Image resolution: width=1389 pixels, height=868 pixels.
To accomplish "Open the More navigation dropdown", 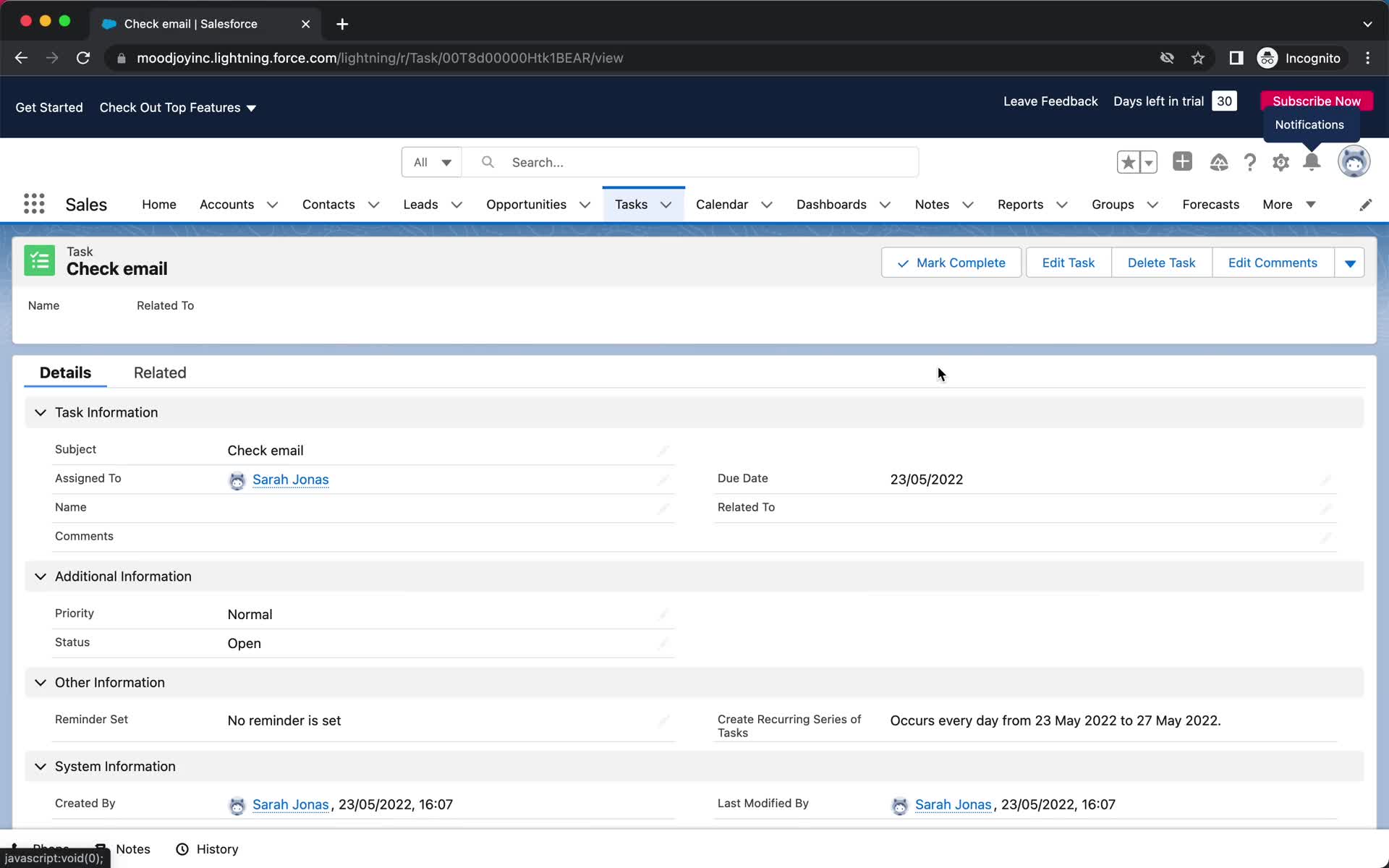I will tap(1288, 205).
